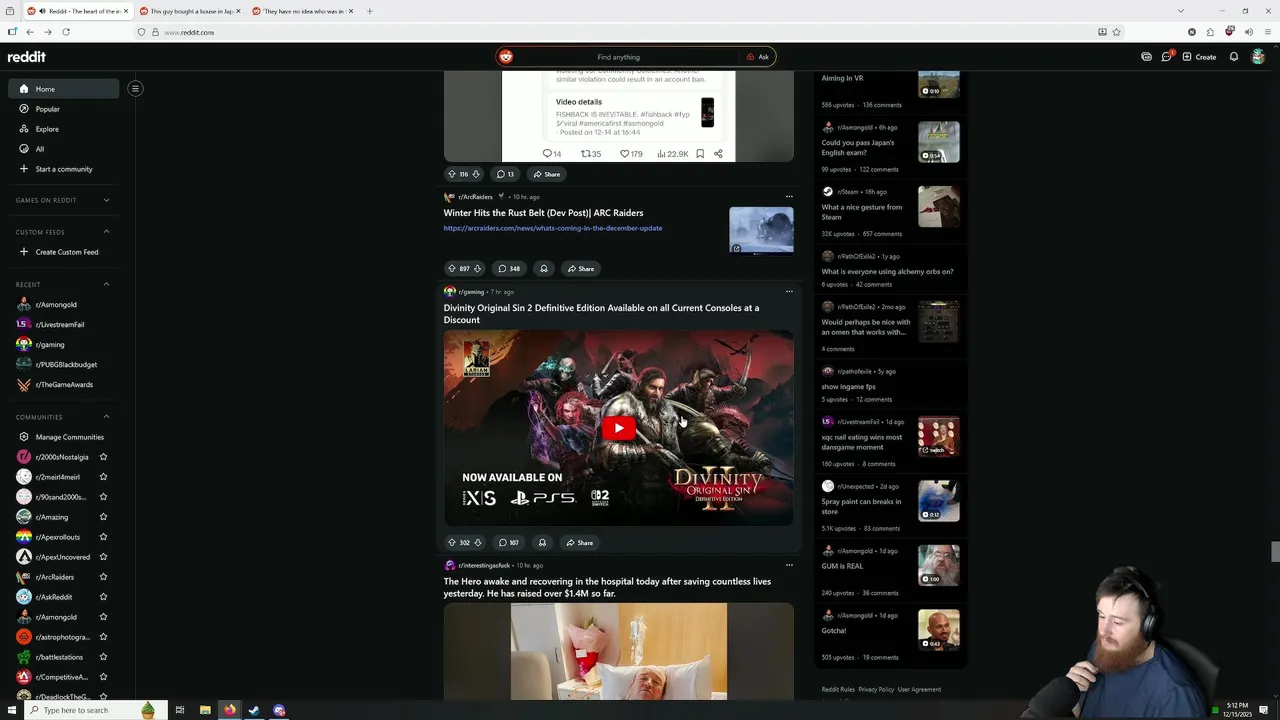Click the page vertical scrollbar thumb
Viewport: 1280px width, 720px height.
click(x=1275, y=552)
